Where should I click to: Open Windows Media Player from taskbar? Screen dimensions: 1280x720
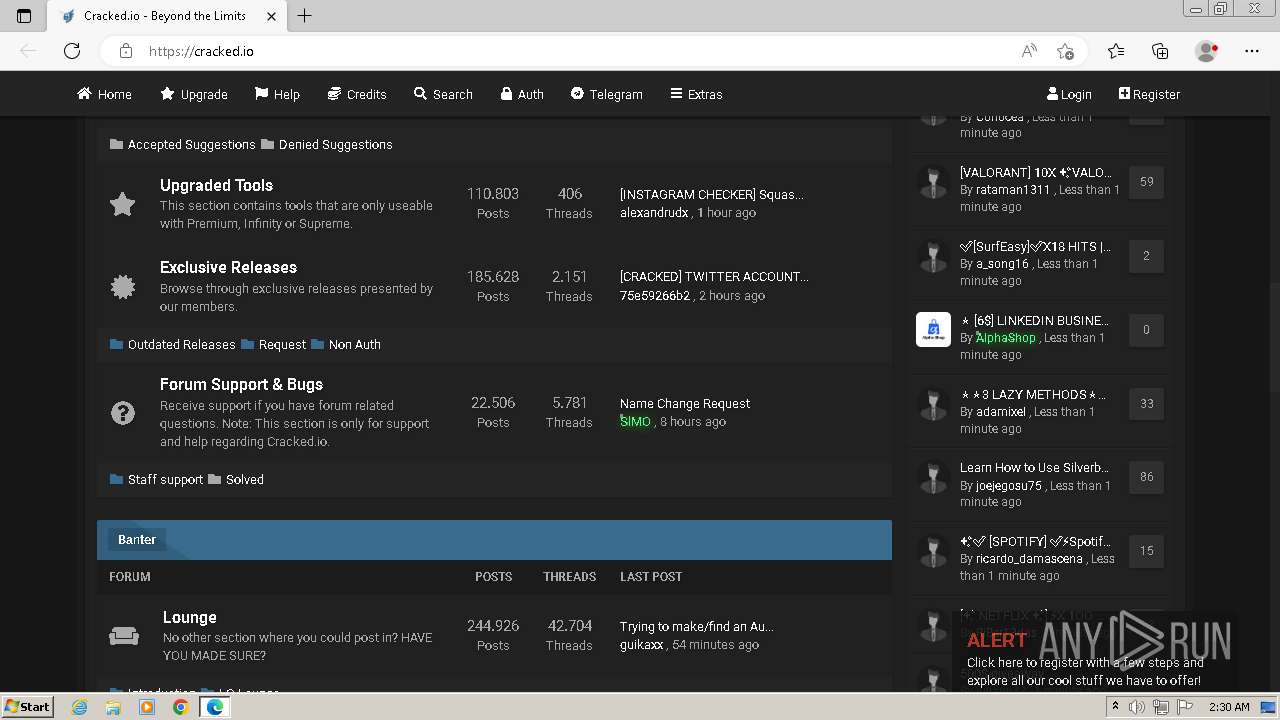[x=147, y=707]
